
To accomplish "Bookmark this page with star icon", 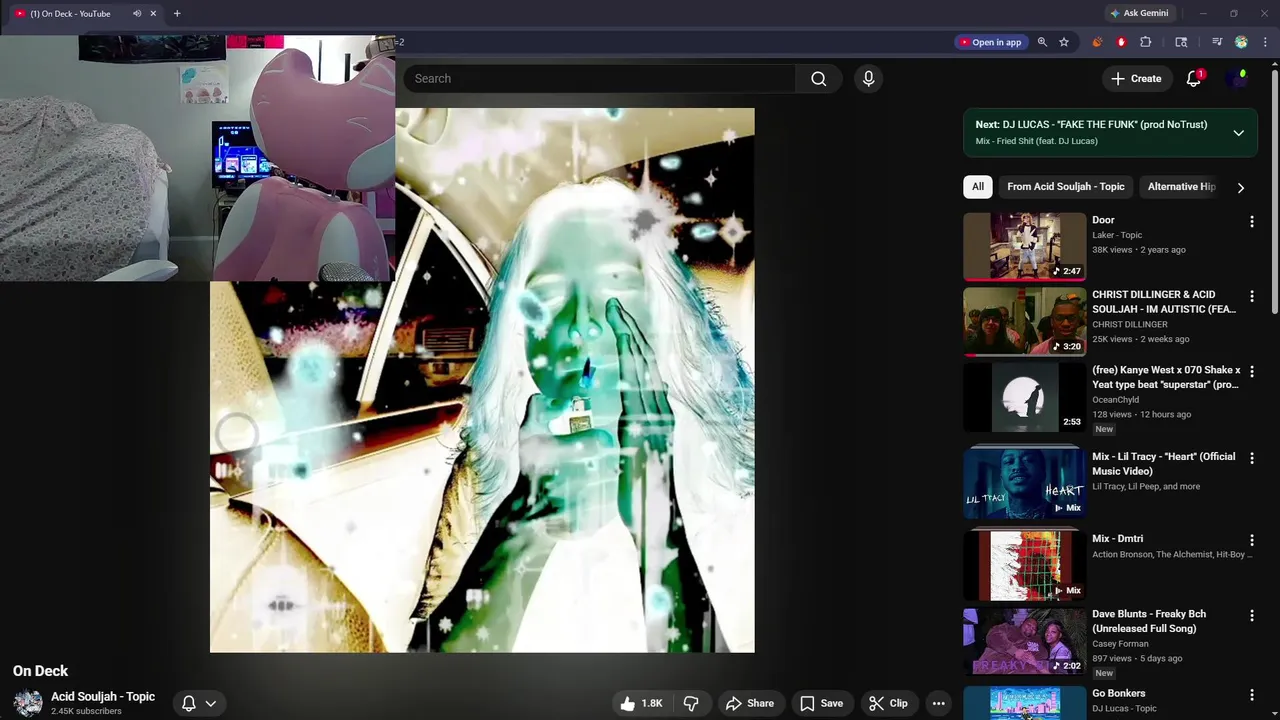I will (1064, 42).
